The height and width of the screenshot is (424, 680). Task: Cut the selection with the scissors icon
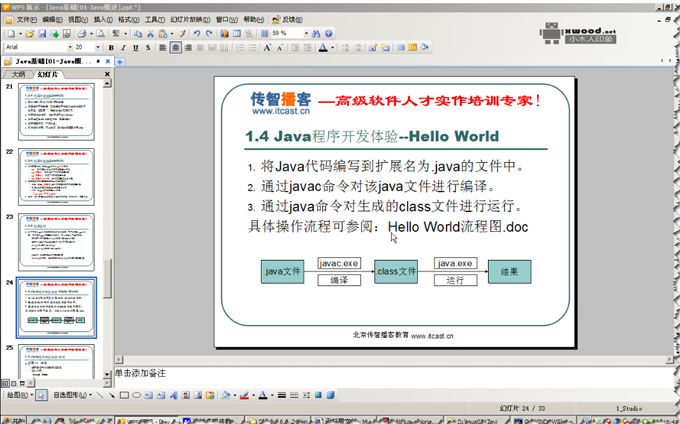click(x=150, y=34)
